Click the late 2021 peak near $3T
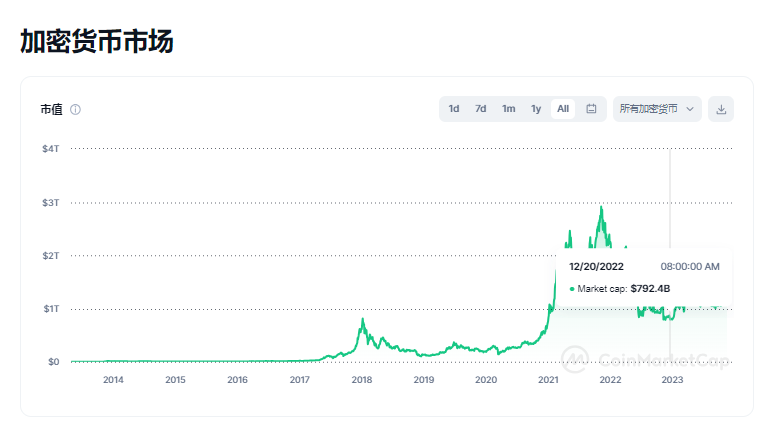Viewport: 765px width, 432px height. (x=601, y=207)
